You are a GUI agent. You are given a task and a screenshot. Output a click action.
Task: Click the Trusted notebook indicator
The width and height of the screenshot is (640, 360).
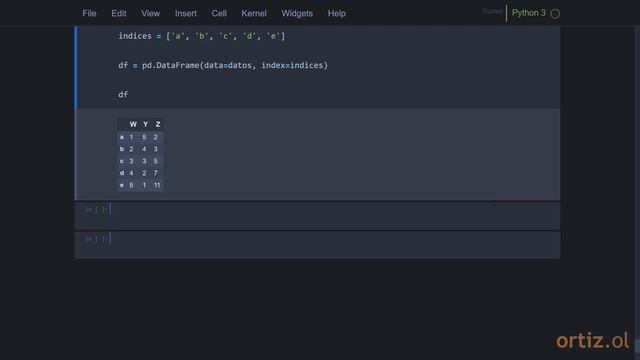pos(493,11)
